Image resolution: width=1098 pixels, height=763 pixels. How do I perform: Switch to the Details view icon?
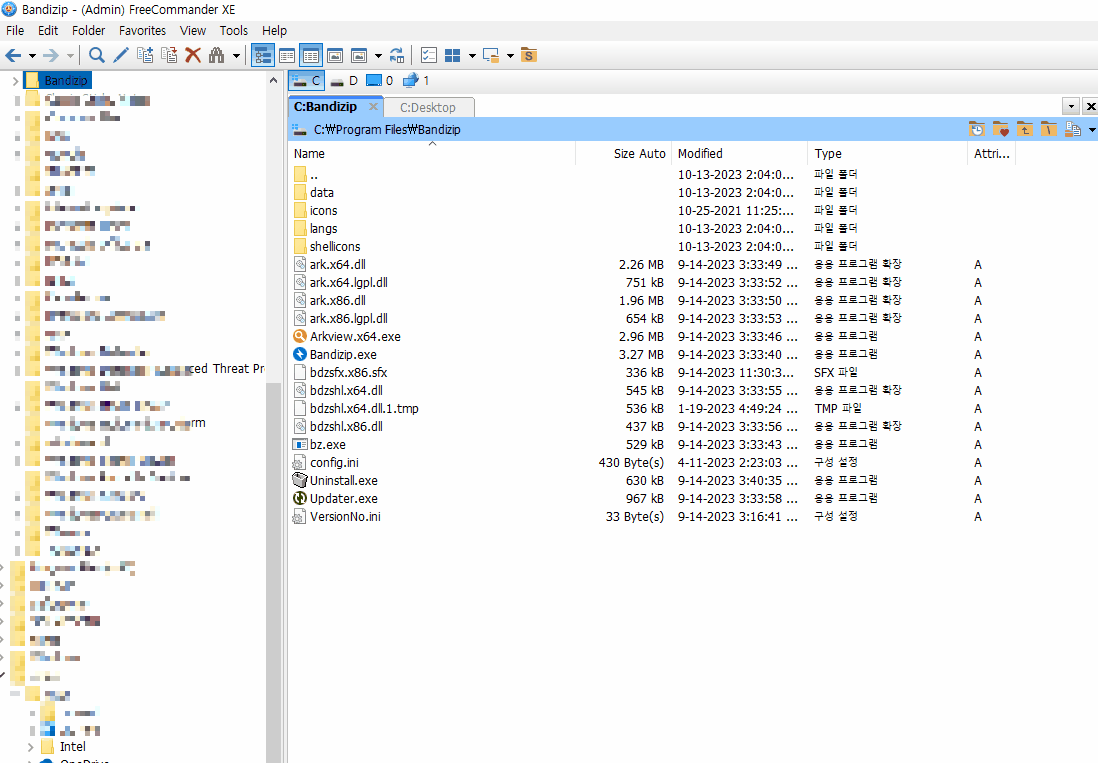click(310, 55)
